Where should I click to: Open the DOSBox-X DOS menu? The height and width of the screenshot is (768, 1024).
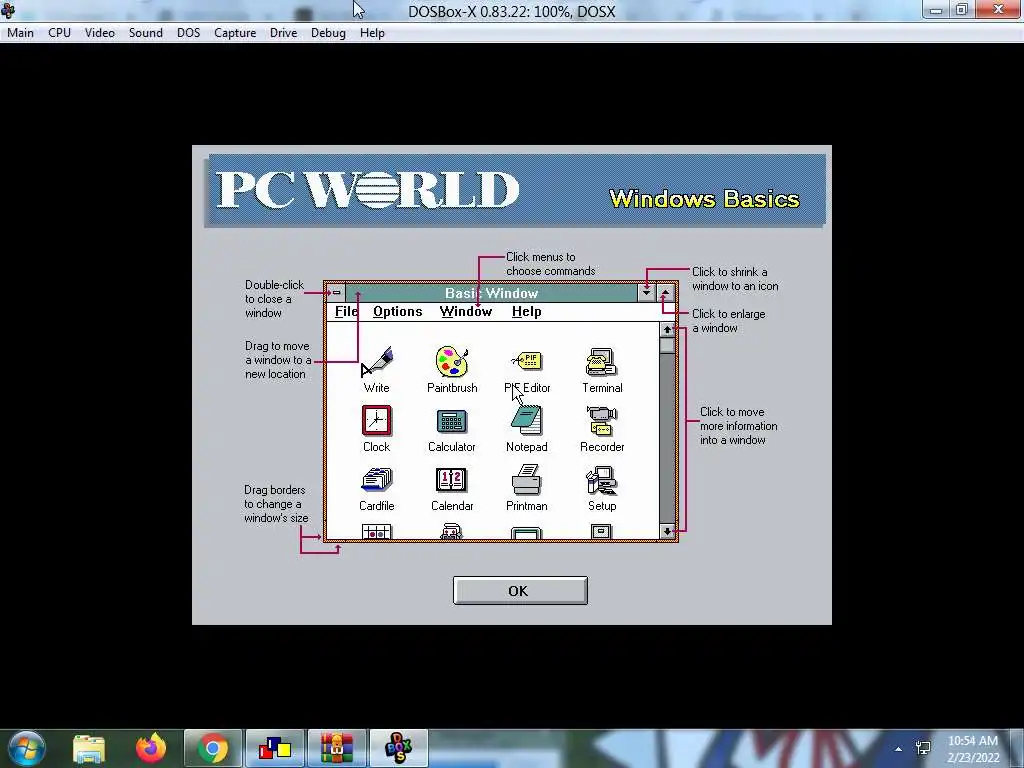(x=189, y=33)
